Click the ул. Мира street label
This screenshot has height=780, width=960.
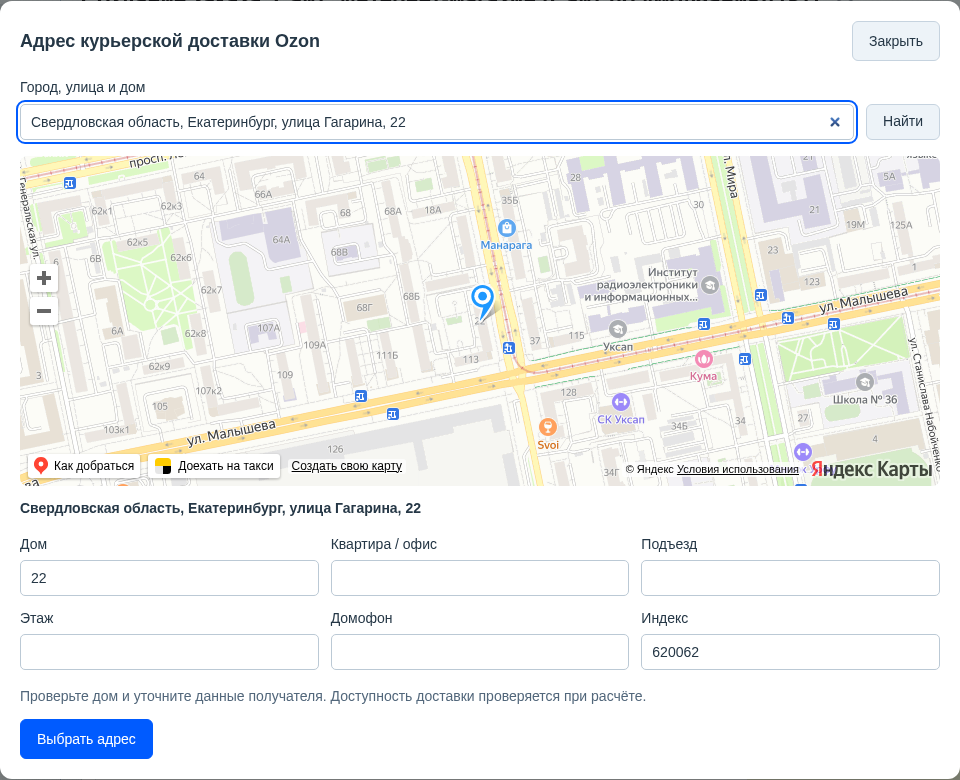[730, 176]
